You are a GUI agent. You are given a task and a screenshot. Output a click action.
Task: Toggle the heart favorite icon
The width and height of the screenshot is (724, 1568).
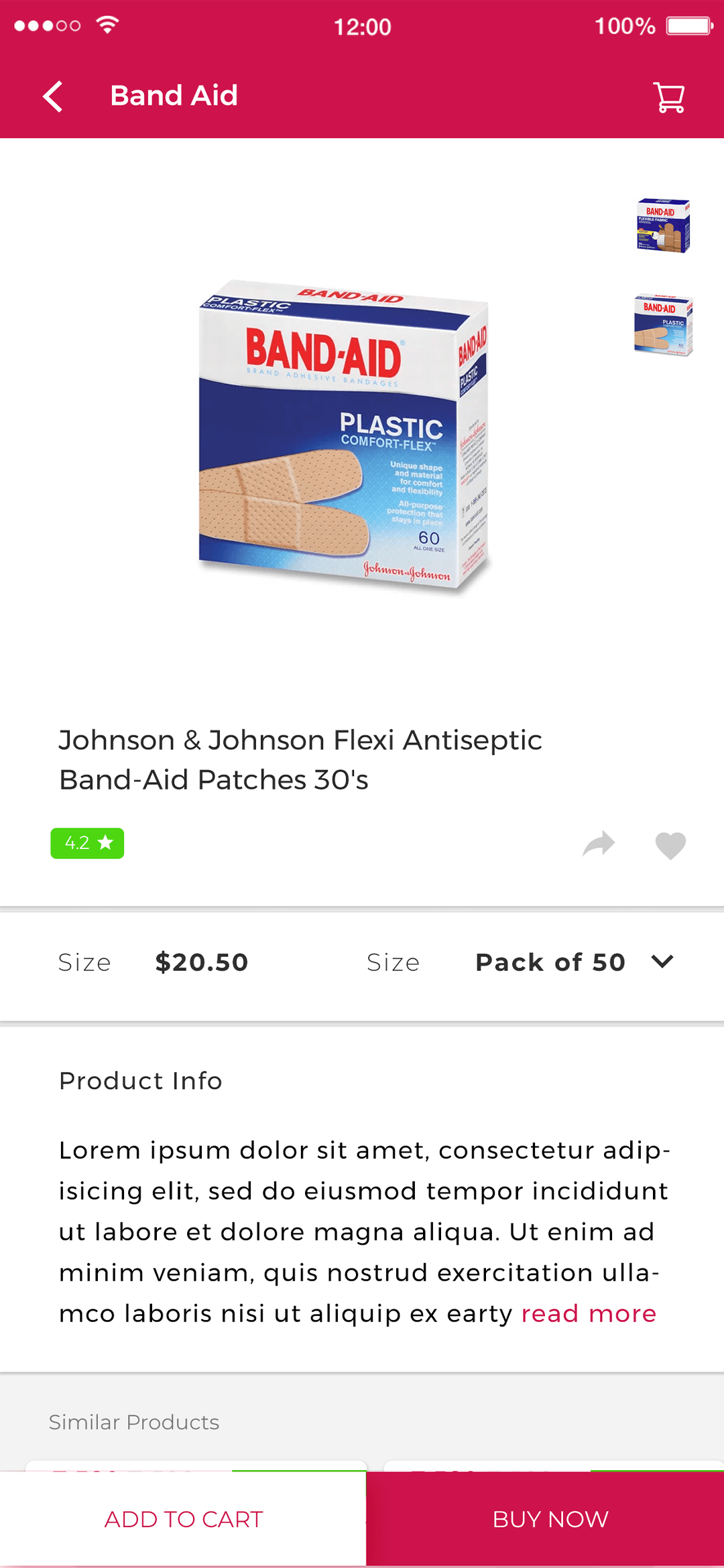pos(670,845)
